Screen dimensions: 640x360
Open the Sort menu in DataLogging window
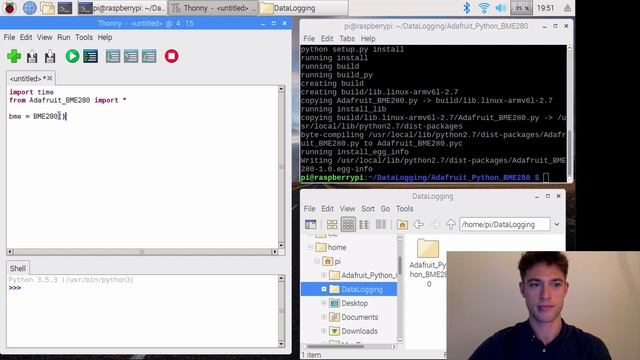tap(368, 209)
